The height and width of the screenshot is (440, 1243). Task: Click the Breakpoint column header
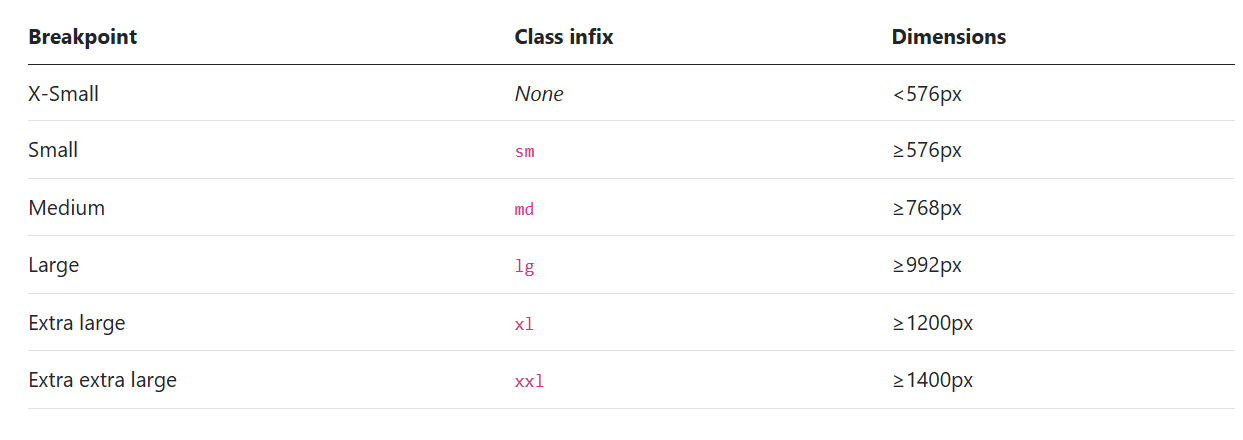coord(83,37)
